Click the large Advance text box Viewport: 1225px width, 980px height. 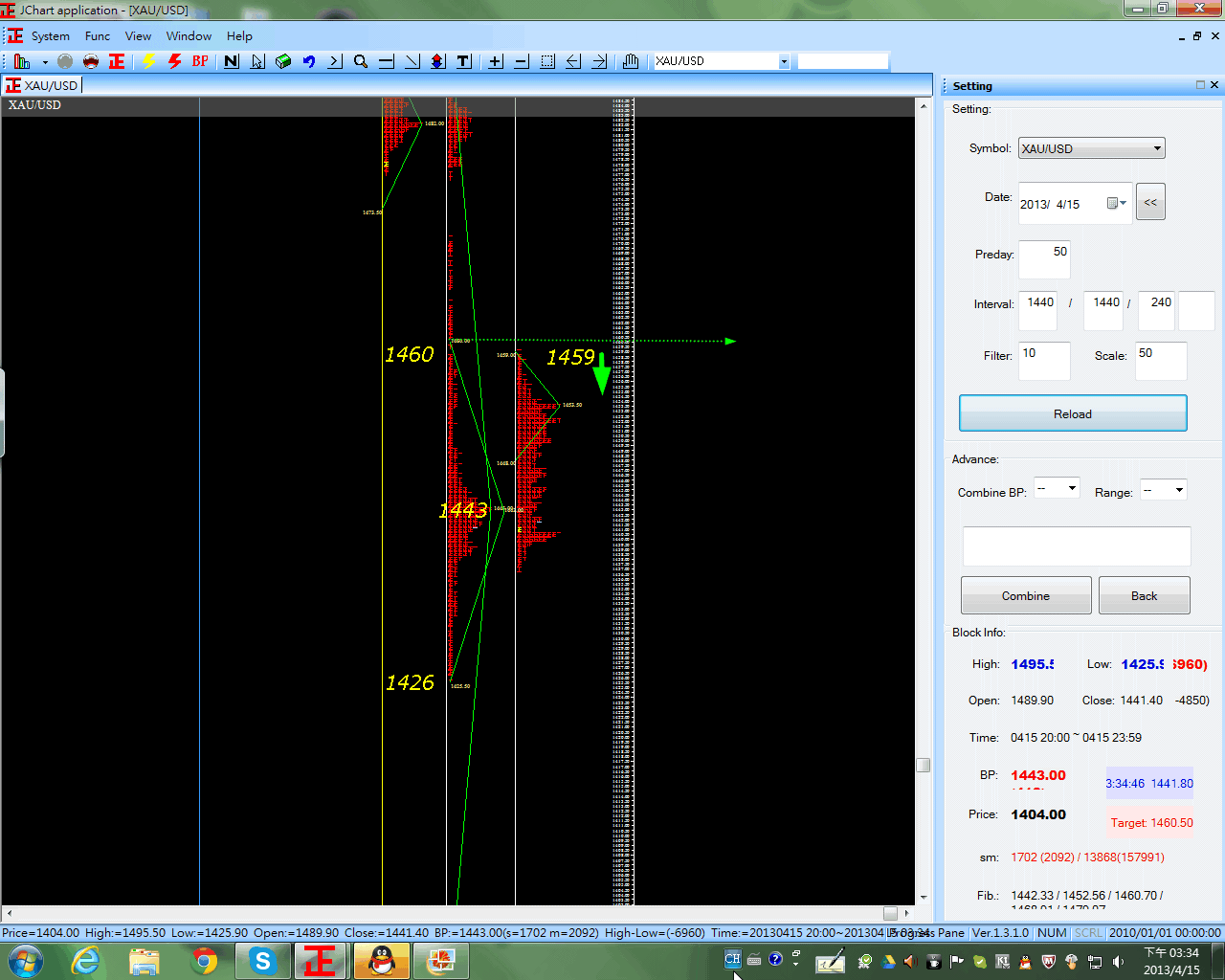click(1077, 546)
